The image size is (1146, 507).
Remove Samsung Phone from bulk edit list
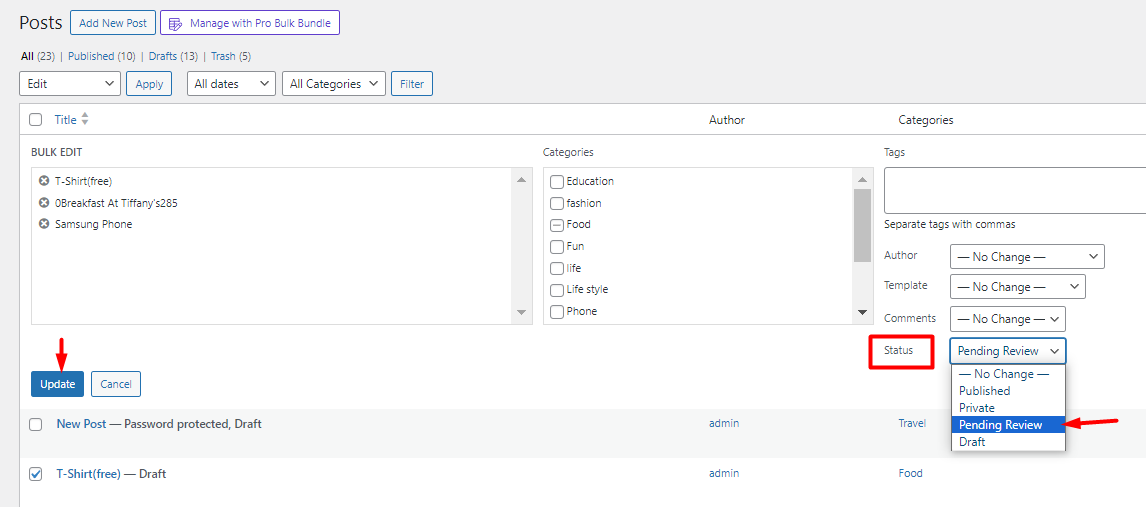(44, 224)
